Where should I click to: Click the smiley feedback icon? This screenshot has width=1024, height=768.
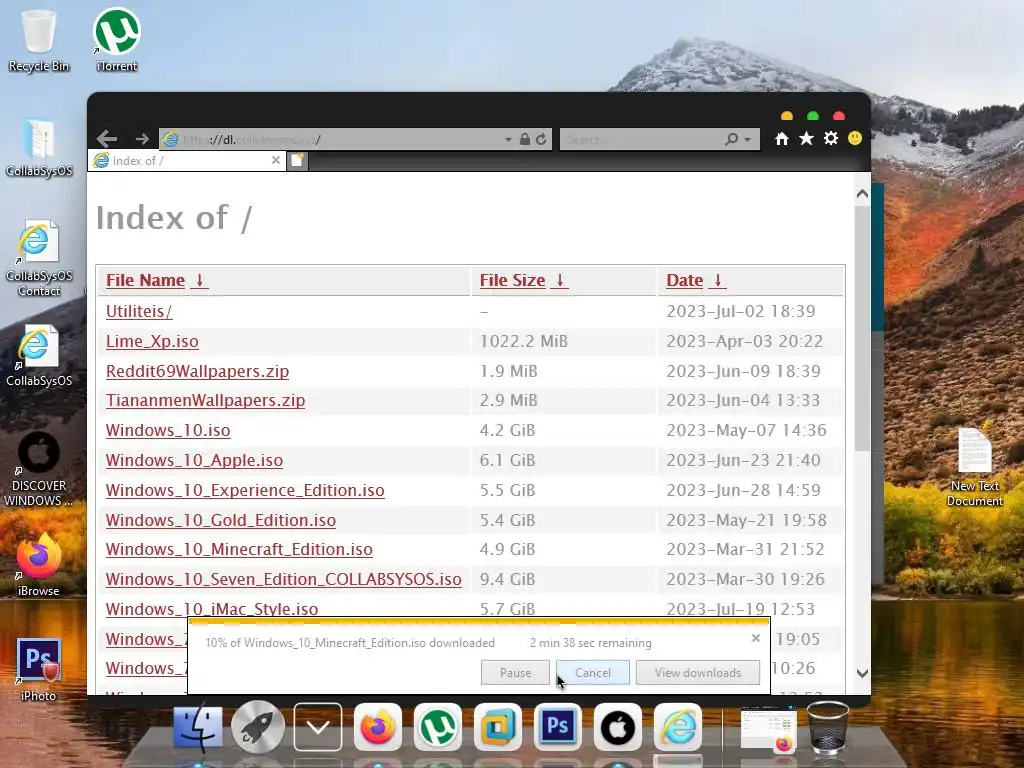pyautogui.click(x=855, y=138)
